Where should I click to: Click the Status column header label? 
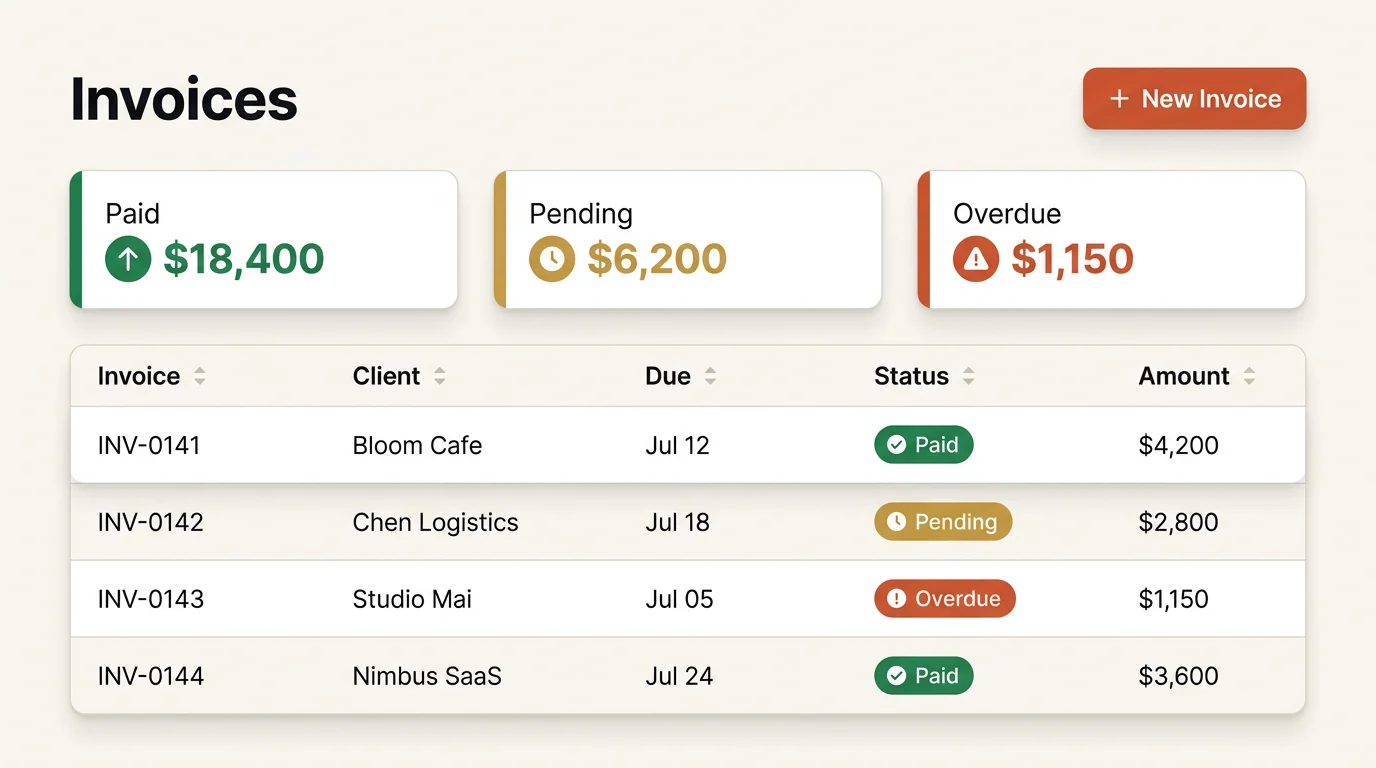(x=911, y=376)
